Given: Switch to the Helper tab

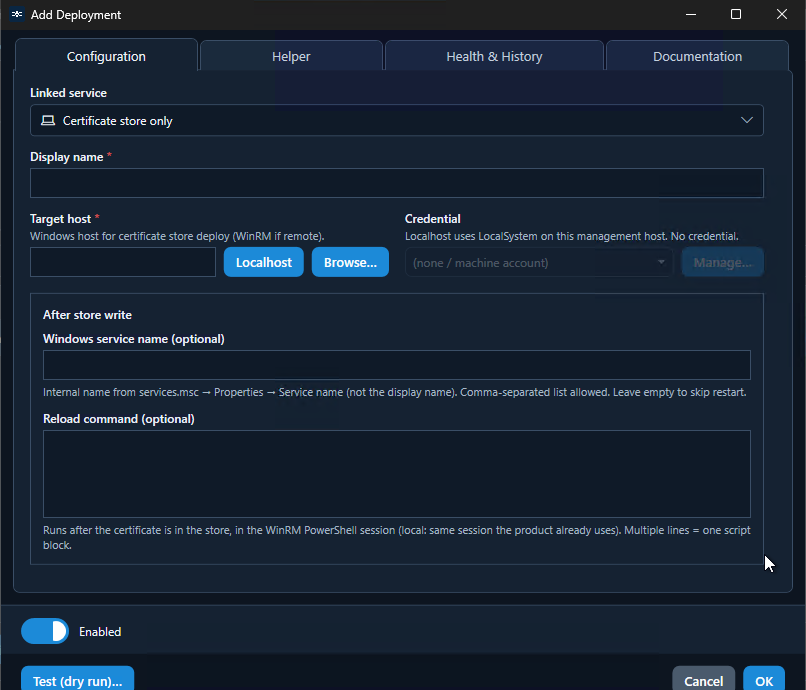Looking at the screenshot, I should 291,56.
